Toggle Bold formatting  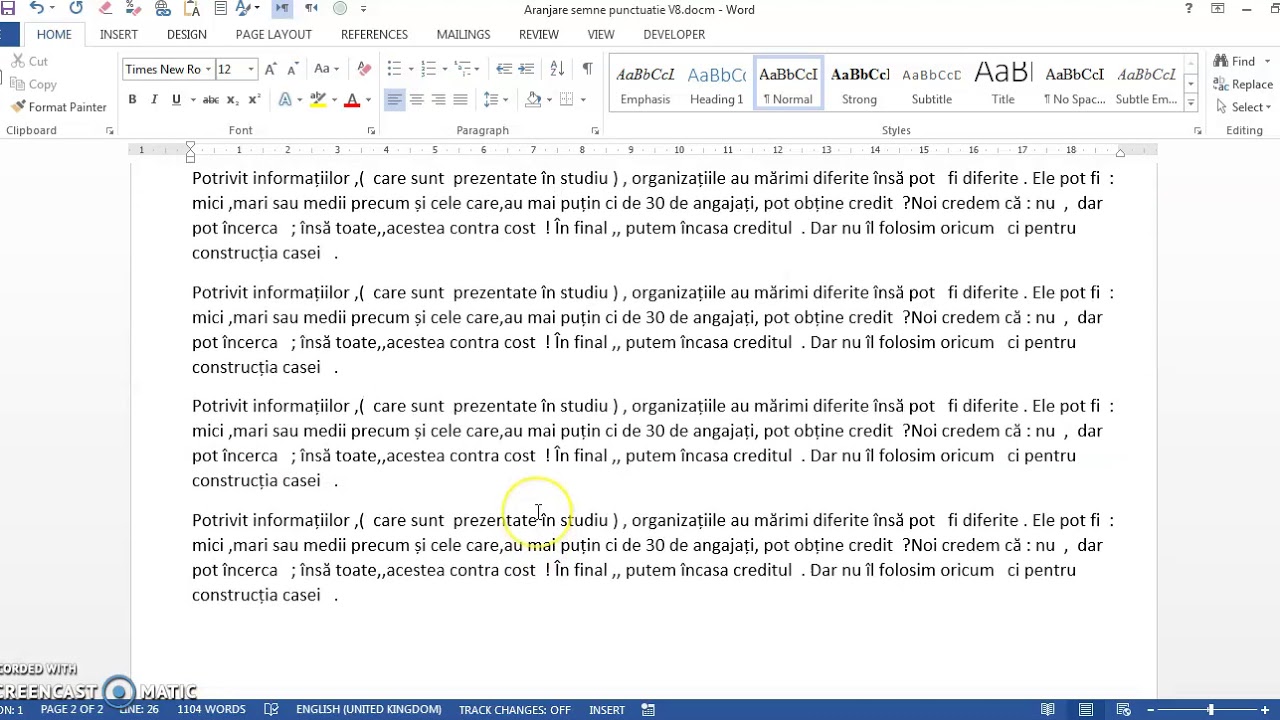coord(132,100)
